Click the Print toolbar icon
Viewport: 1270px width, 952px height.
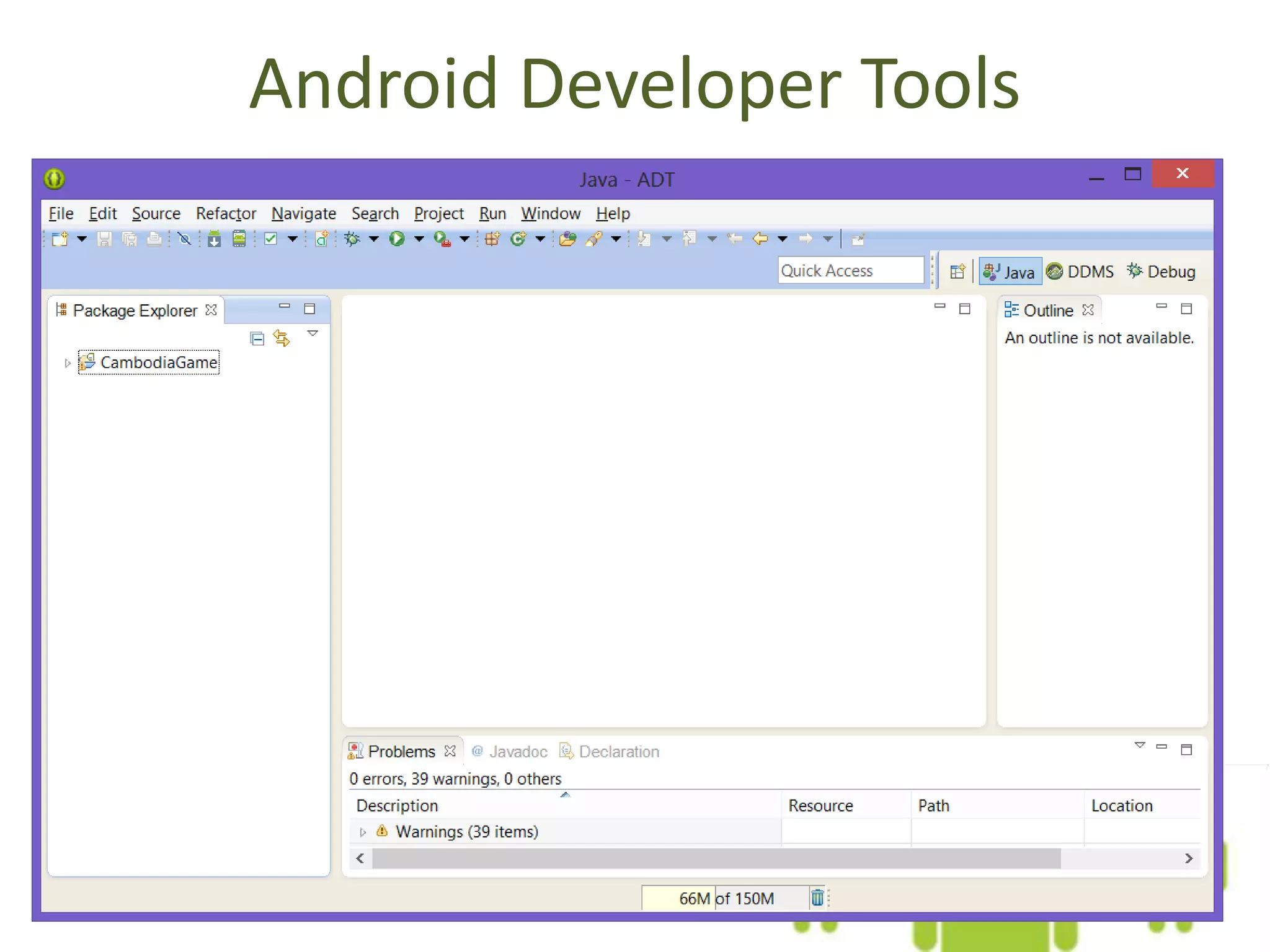154,239
